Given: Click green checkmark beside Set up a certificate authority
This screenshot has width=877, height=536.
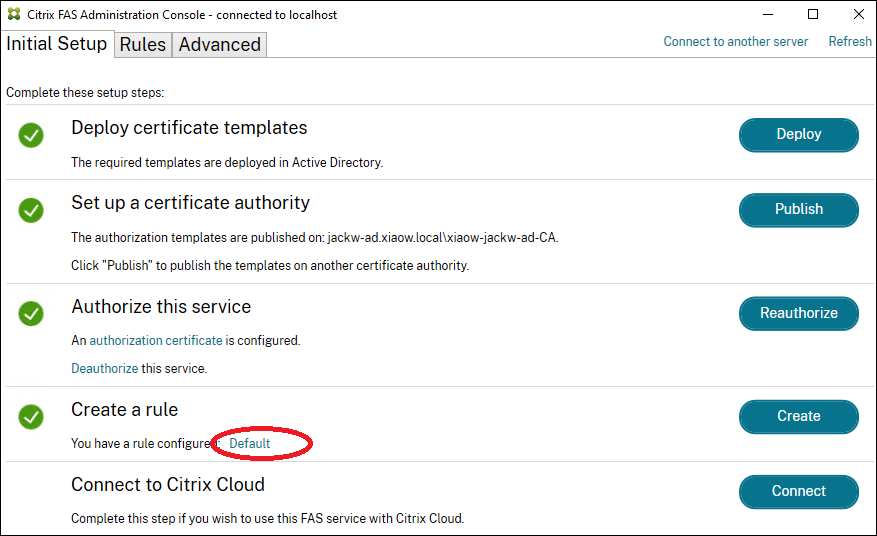Looking at the screenshot, I should point(31,210).
